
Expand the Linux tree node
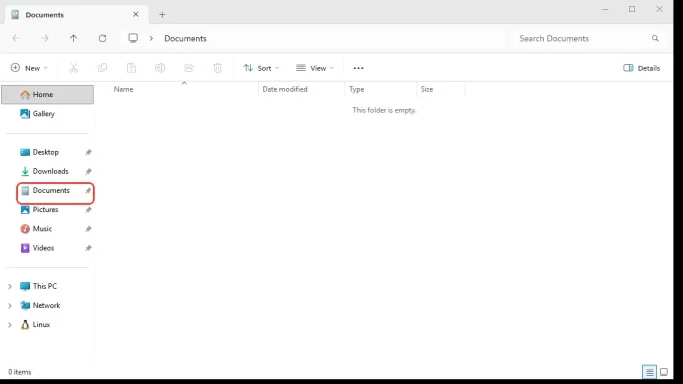10,325
